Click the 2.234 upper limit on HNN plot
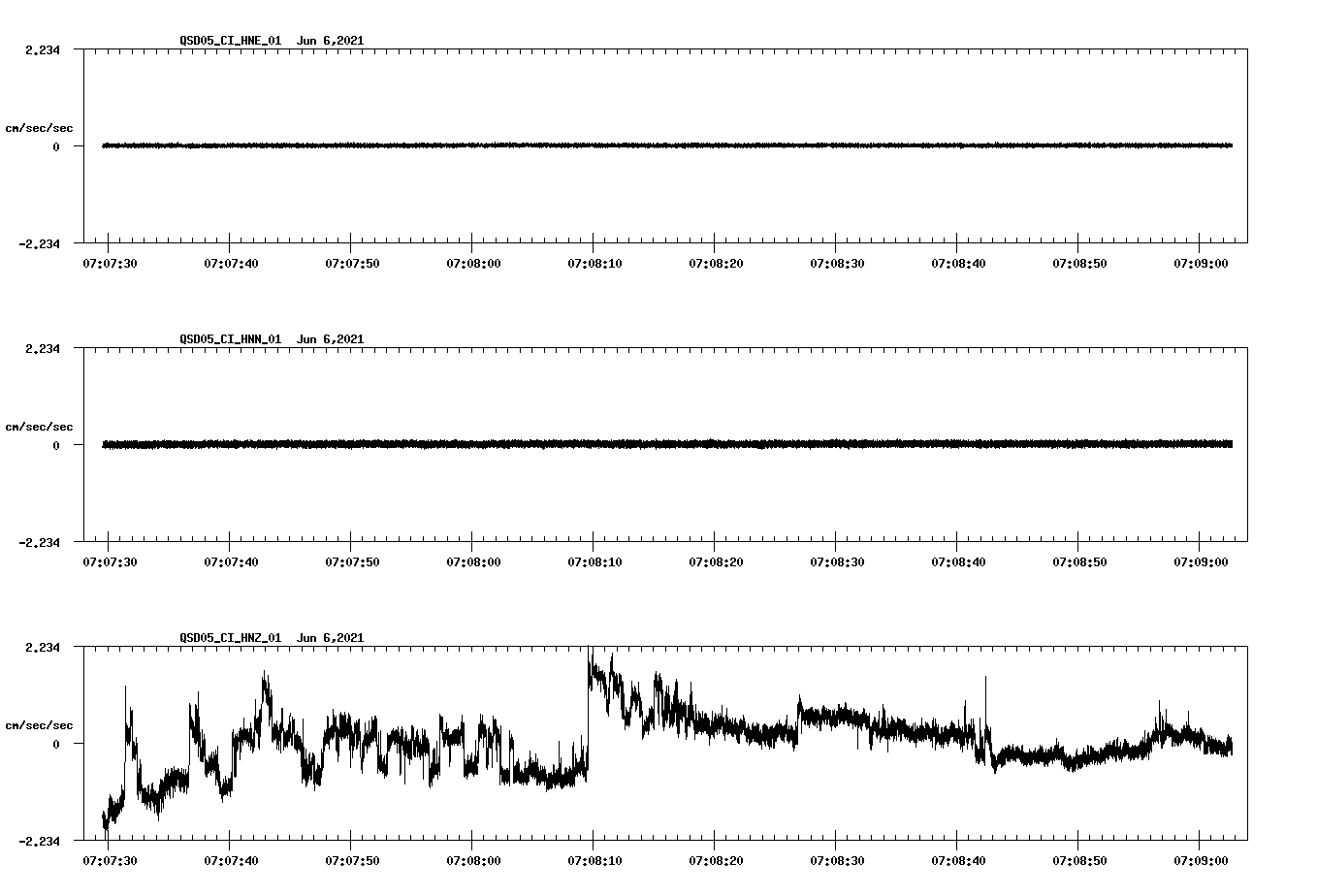 point(42,349)
